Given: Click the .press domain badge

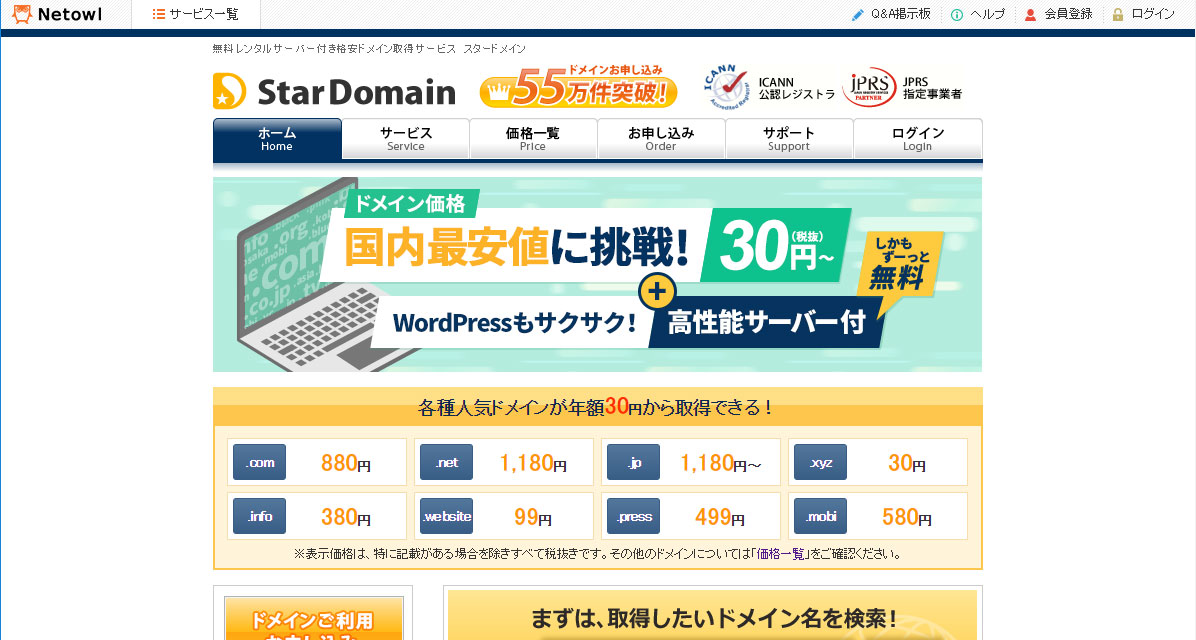Looking at the screenshot, I should [x=633, y=516].
